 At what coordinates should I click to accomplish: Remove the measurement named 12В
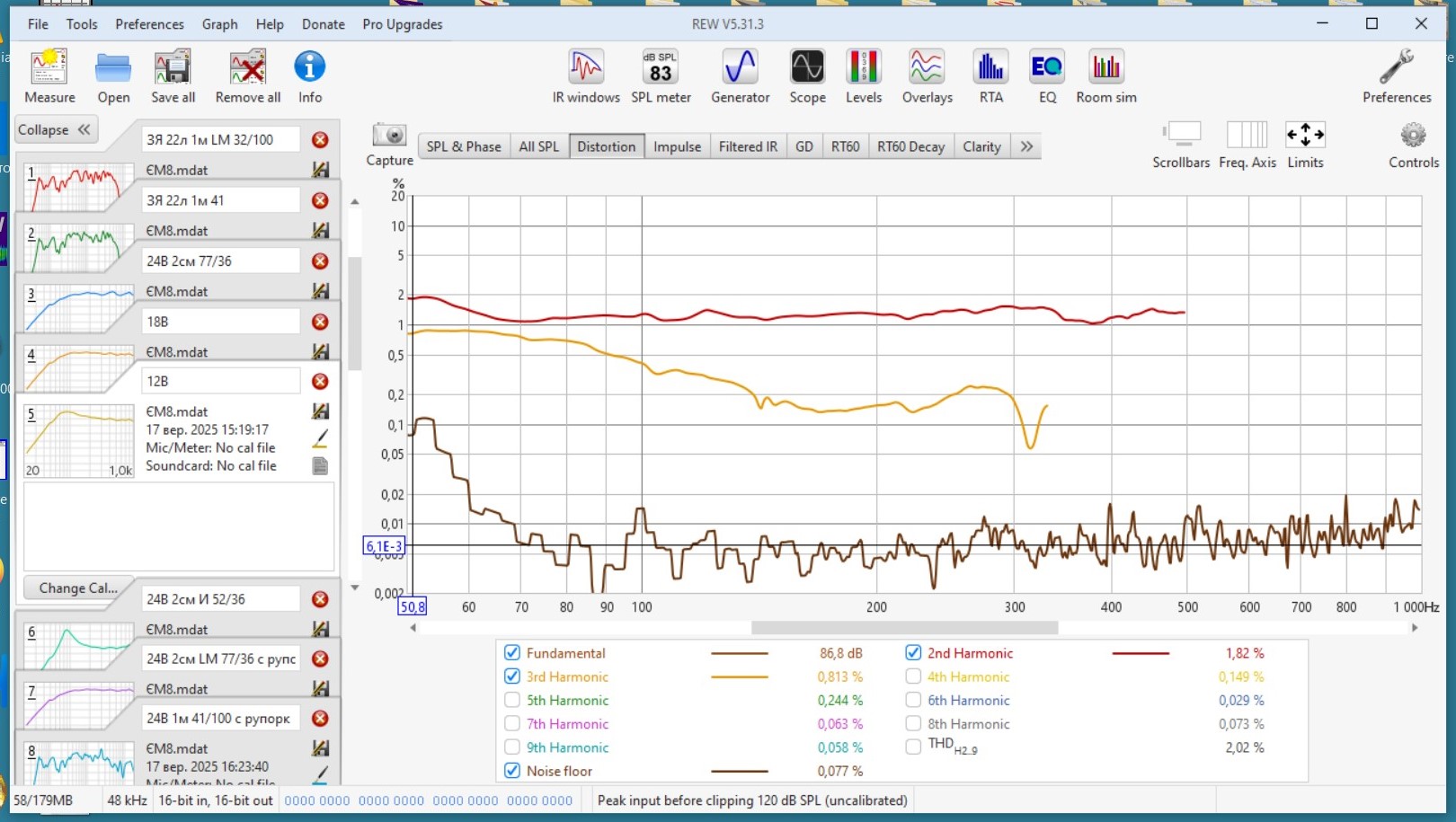pyautogui.click(x=320, y=382)
